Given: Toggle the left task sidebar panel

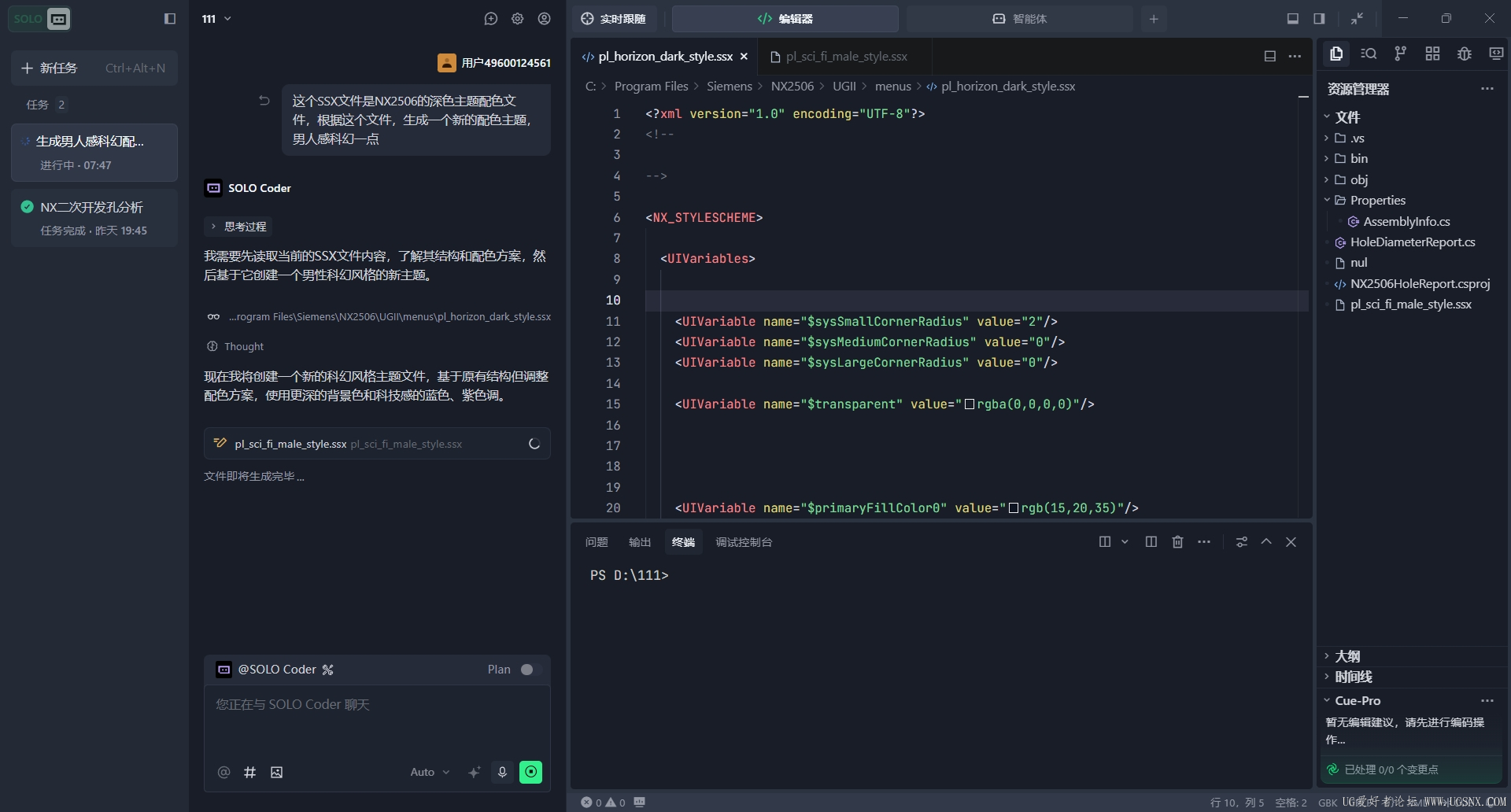Looking at the screenshot, I should (x=169, y=19).
